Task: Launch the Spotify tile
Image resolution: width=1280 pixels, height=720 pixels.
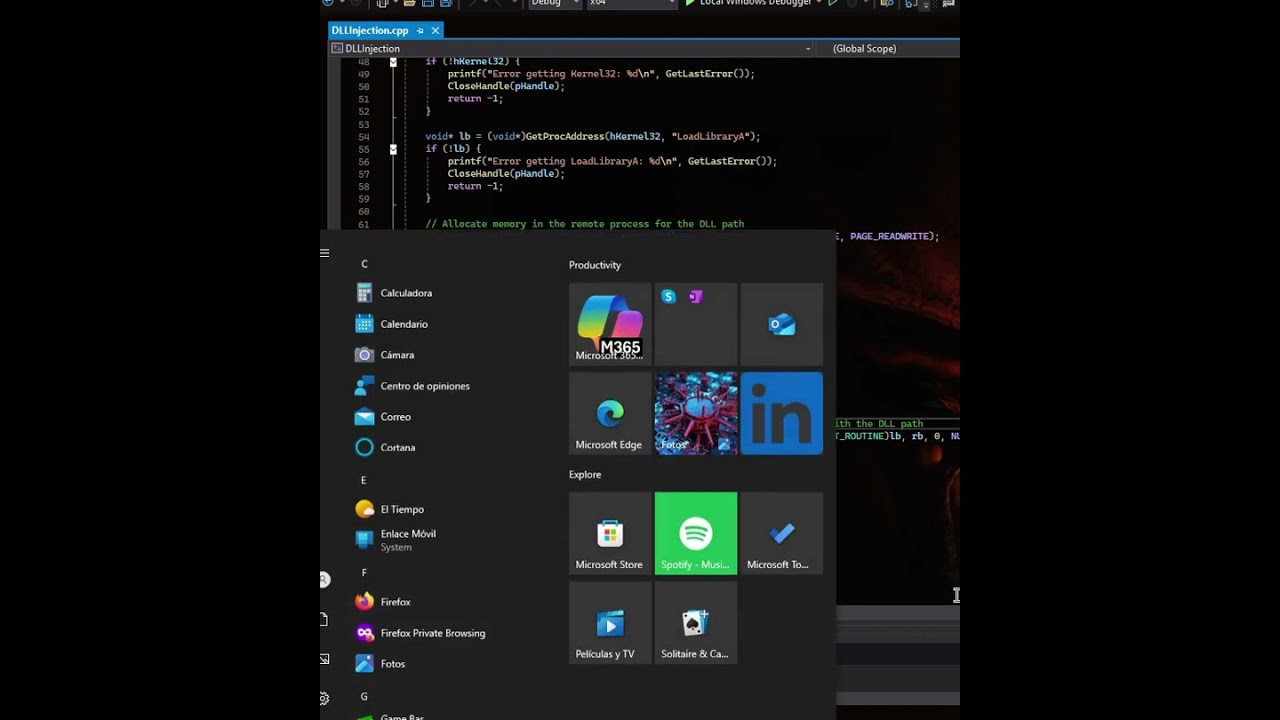Action: point(696,533)
